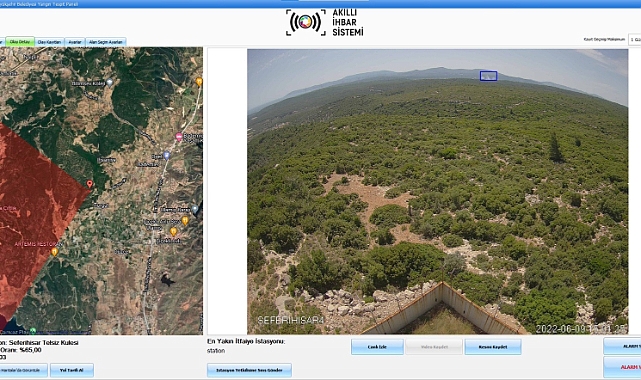Switch to the Alan Seçim Ayarları tab

[105, 42]
